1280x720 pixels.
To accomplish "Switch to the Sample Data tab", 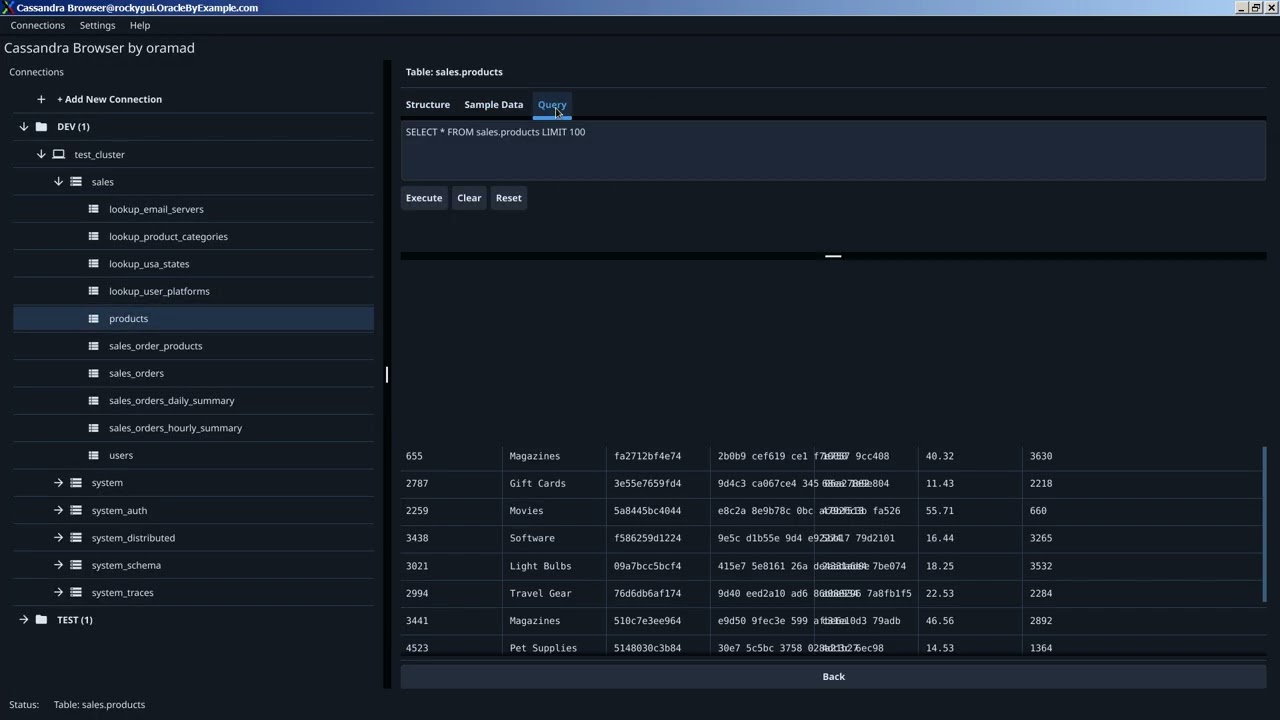I will click(x=493, y=104).
